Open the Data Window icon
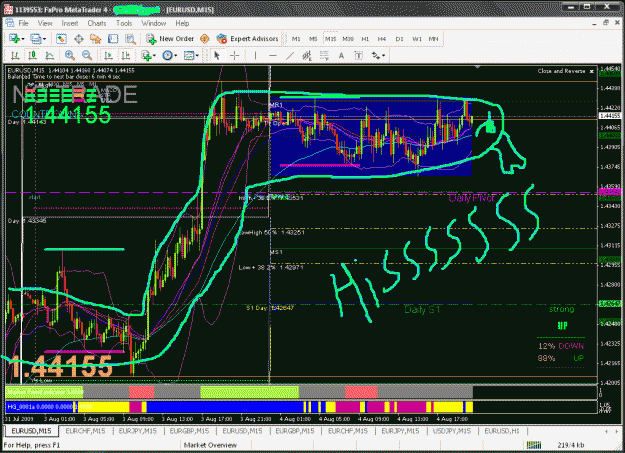Image resolution: width=625 pixels, height=453 pixels. pyautogui.click(x=79, y=39)
